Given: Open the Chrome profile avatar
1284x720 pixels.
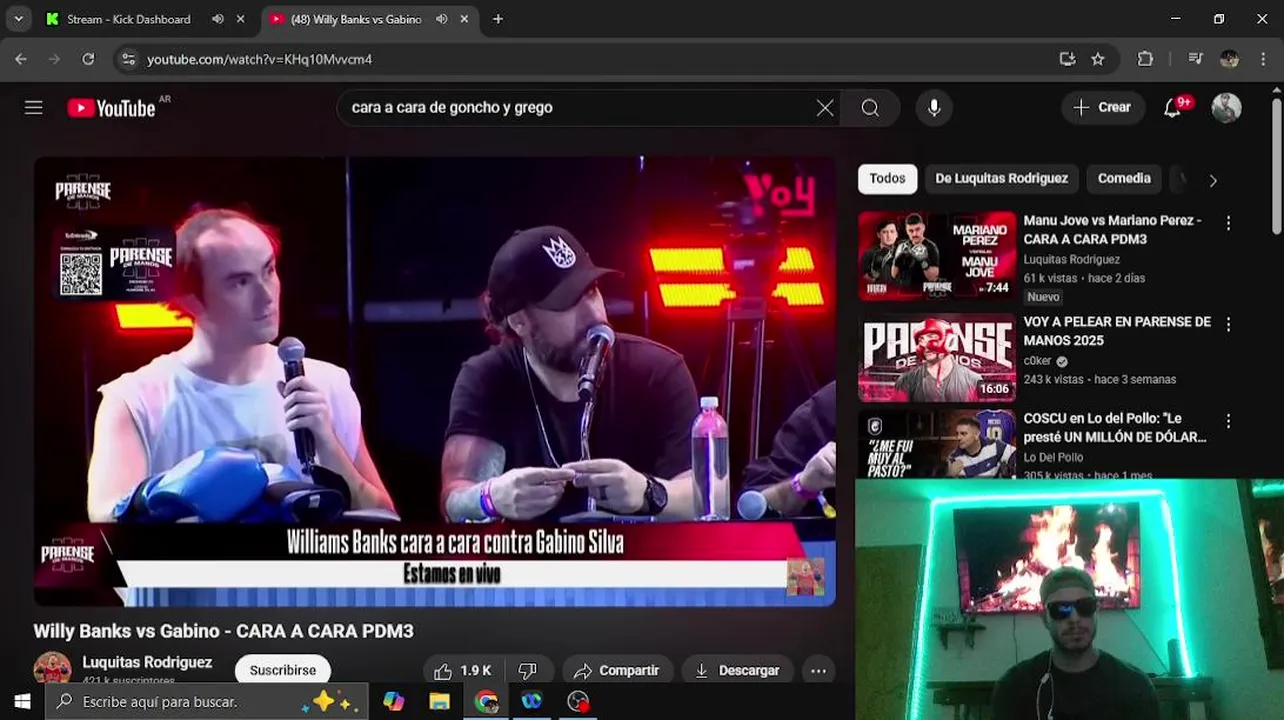Looking at the screenshot, I should [1230, 59].
